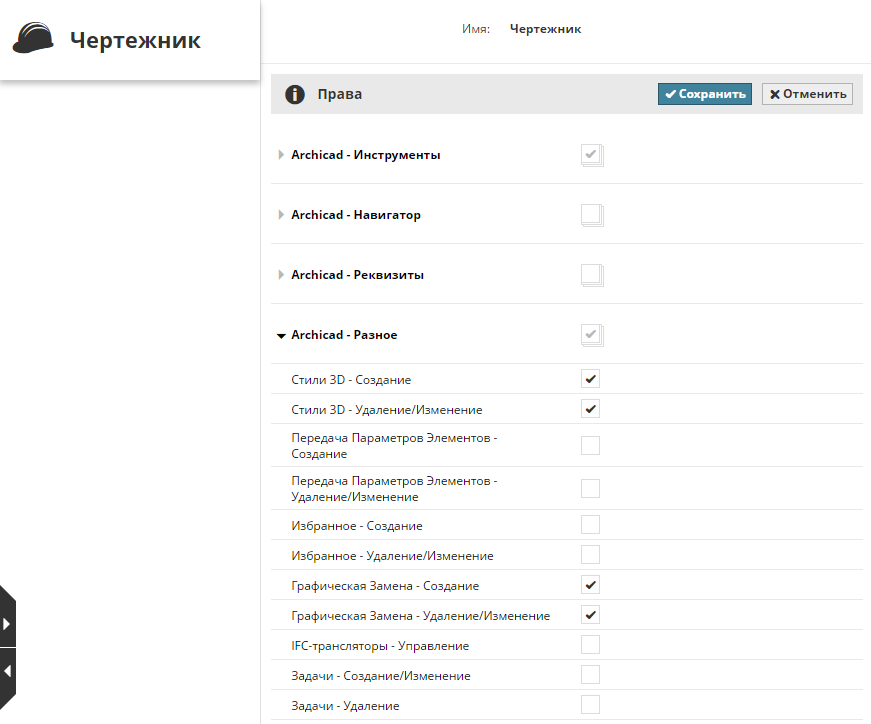Enable IFC-трансляторы - Управление checkbox
871x724 pixels.
(591, 645)
